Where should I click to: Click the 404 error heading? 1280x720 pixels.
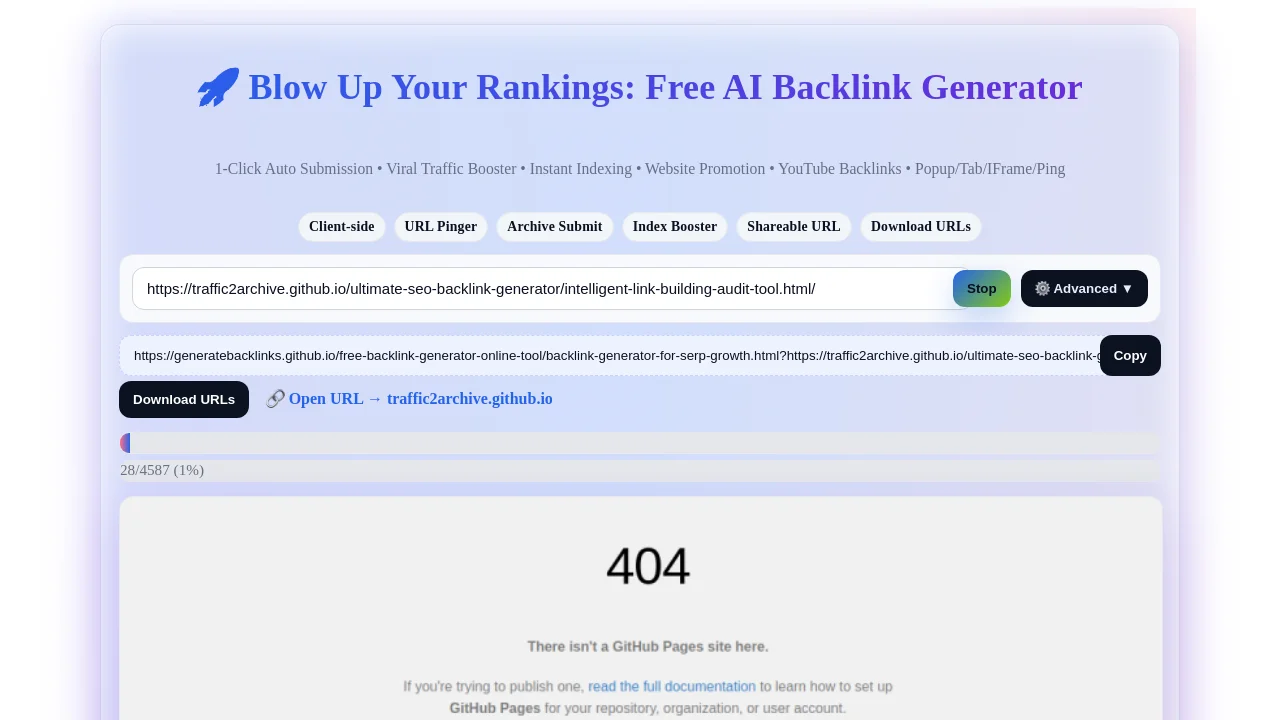coord(648,567)
